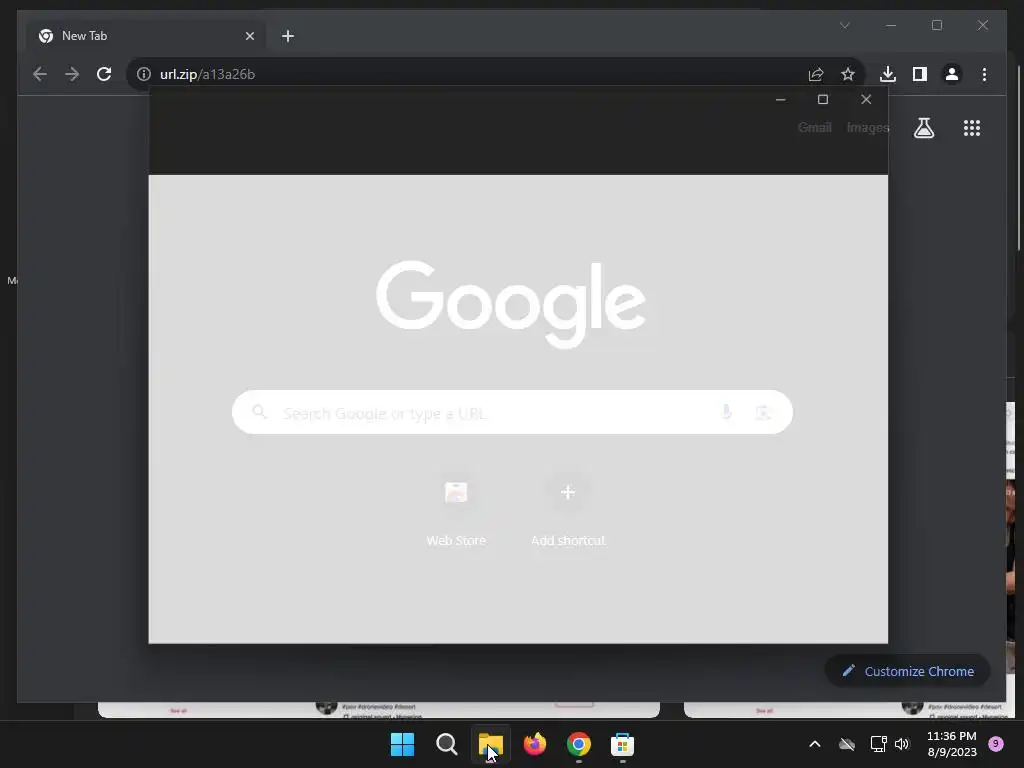The height and width of the screenshot is (768, 1024).
Task: Click the forward navigation arrow
Action: (x=72, y=74)
